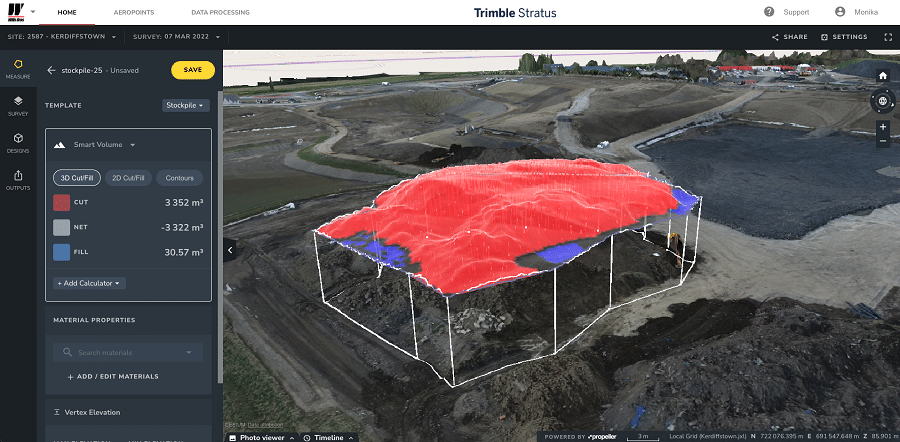This screenshot has height=442, width=900.
Task: Reset view with home icon
Action: (x=883, y=76)
